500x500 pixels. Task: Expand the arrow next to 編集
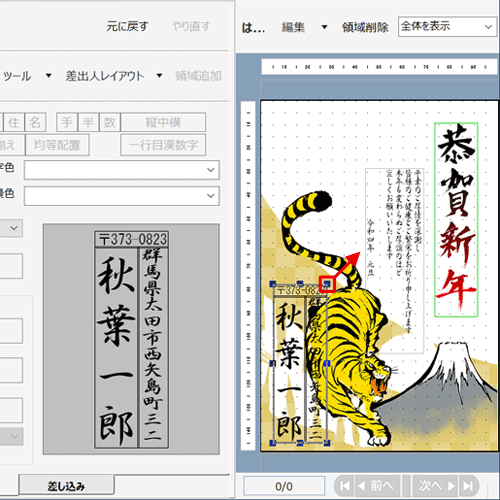tap(324, 27)
